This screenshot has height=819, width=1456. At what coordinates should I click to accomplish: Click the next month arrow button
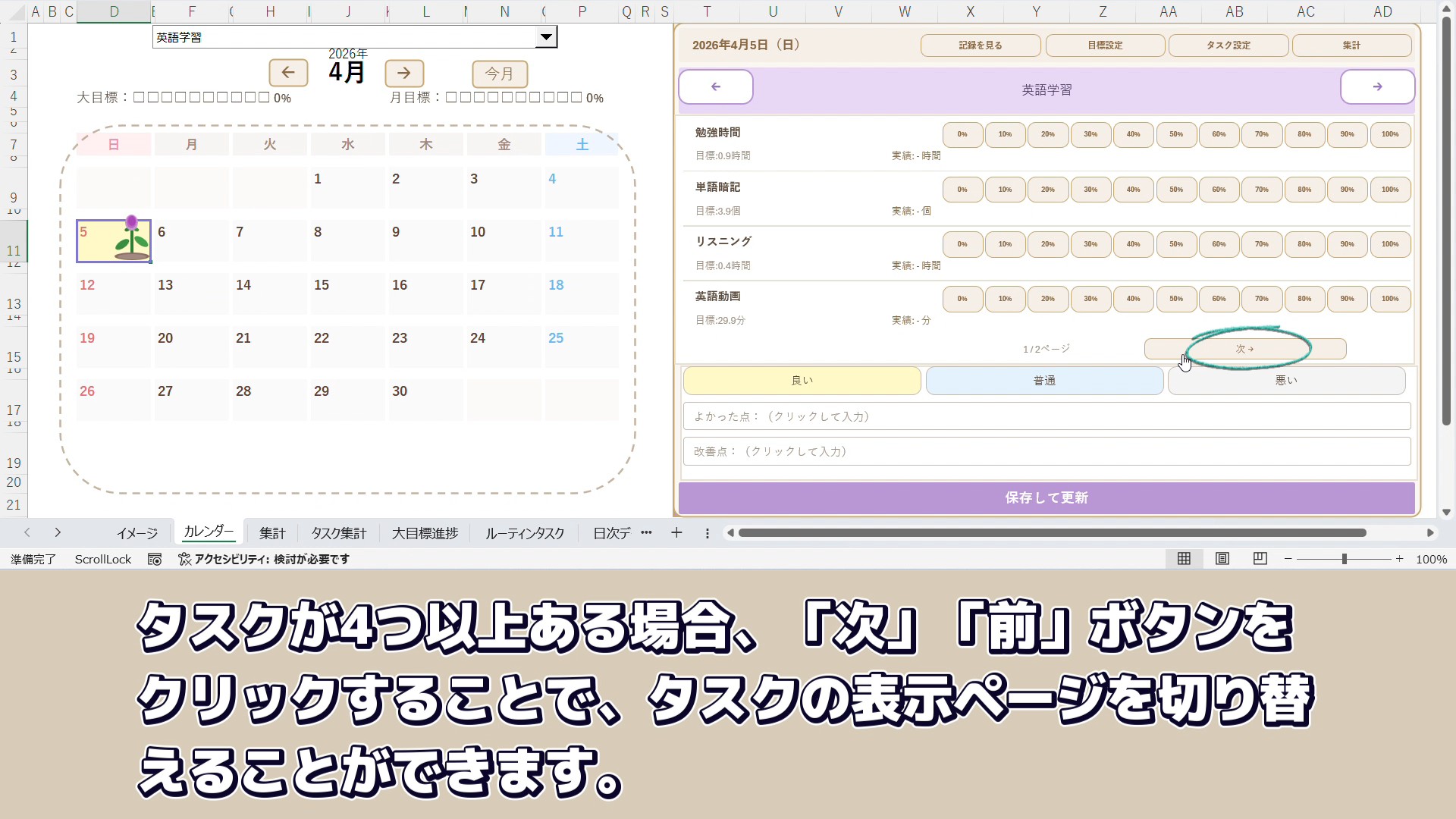pyautogui.click(x=404, y=73)
